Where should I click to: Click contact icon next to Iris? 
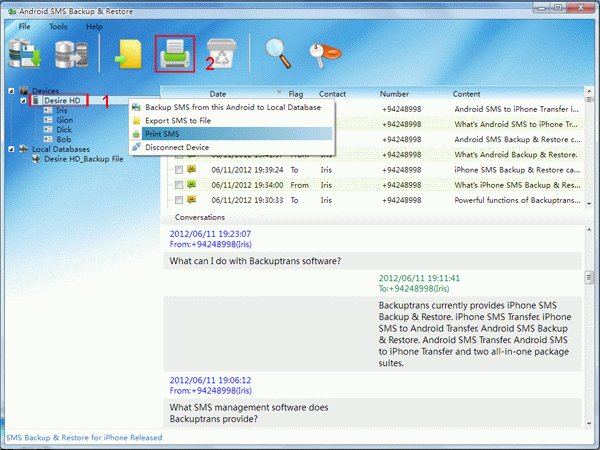[x=48, y=110]
